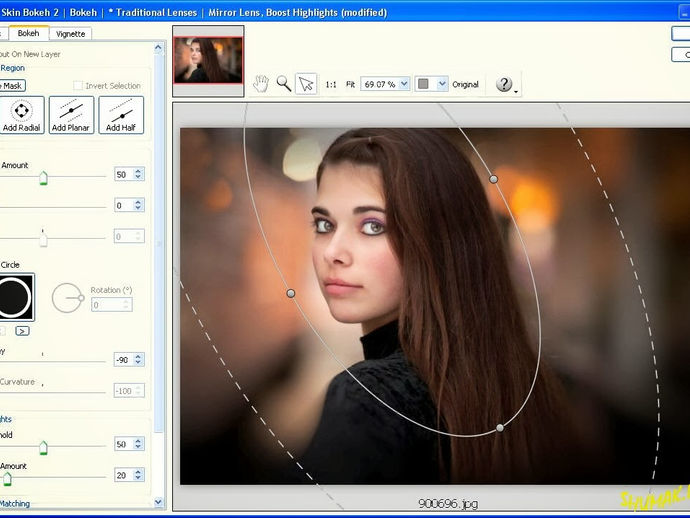
Task: Toggle the Invert Selection checkbox
Action: click(x=78, y=85)
